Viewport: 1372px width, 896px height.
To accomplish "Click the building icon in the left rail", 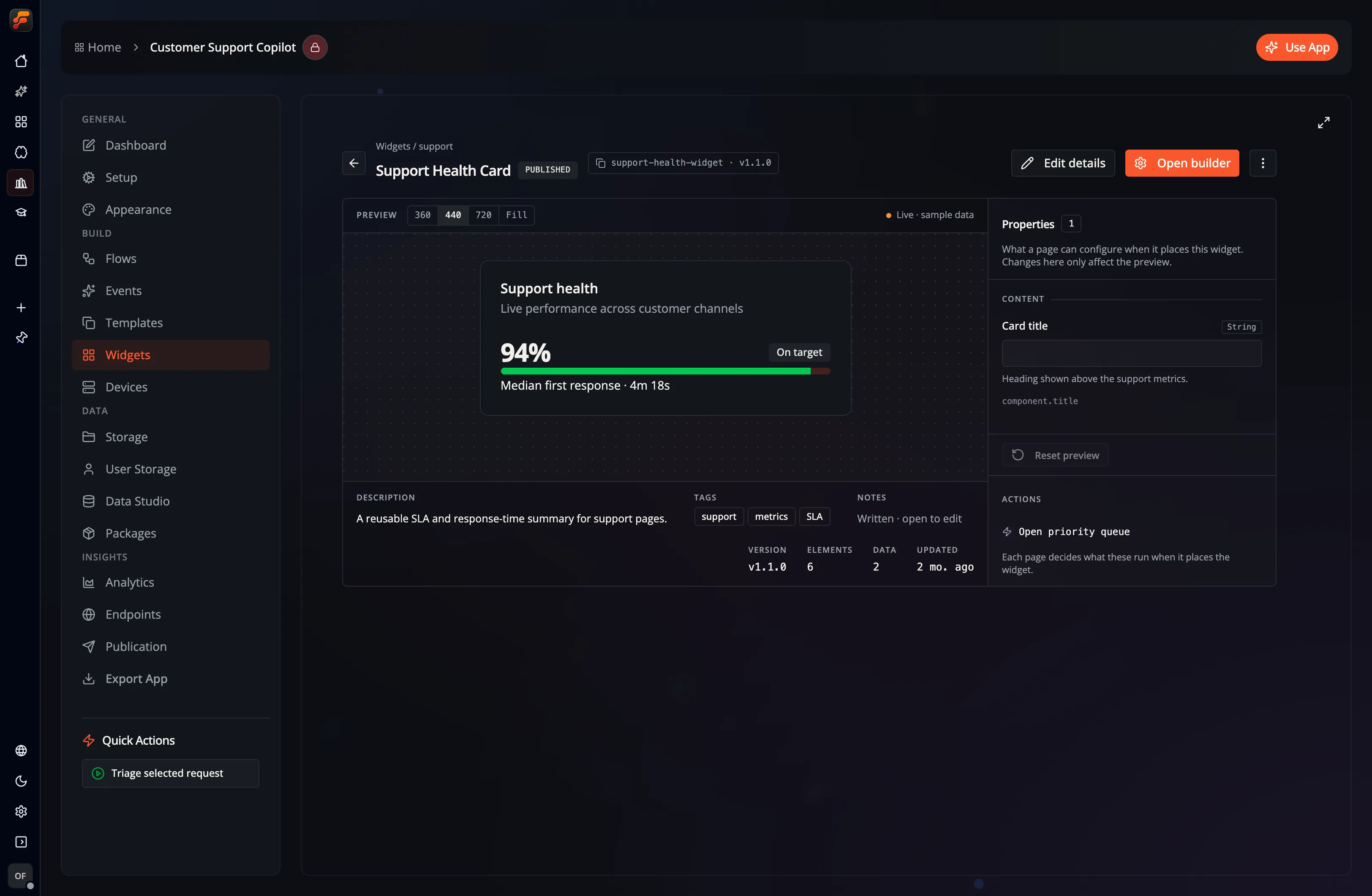I will [21, 183].
